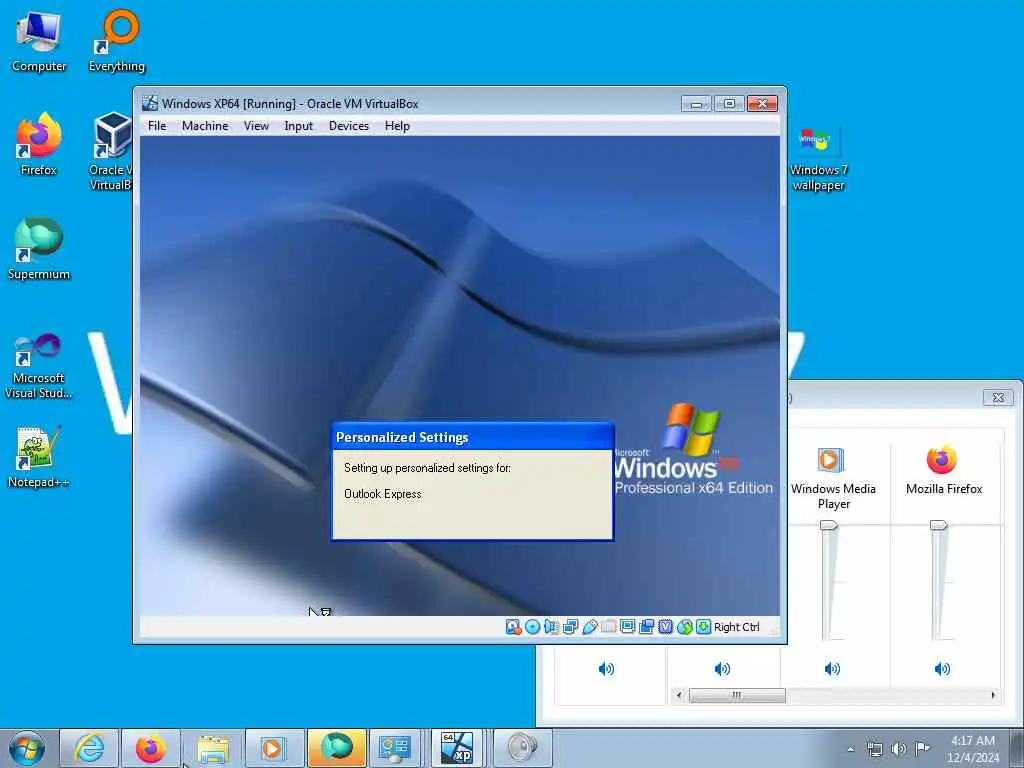Click the shared folders indicator in VirtualBox
This screenshot has width=1024, height=768.
(609, 627)
